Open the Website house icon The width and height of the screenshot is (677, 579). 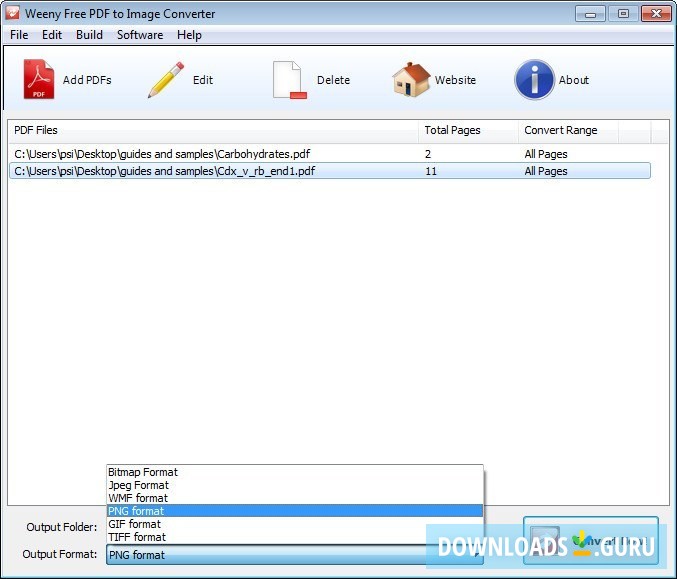411,79
